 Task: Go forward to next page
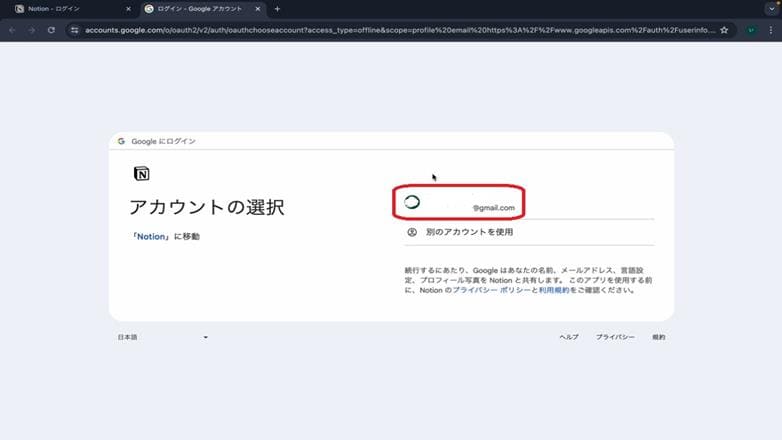coord(31,30)
